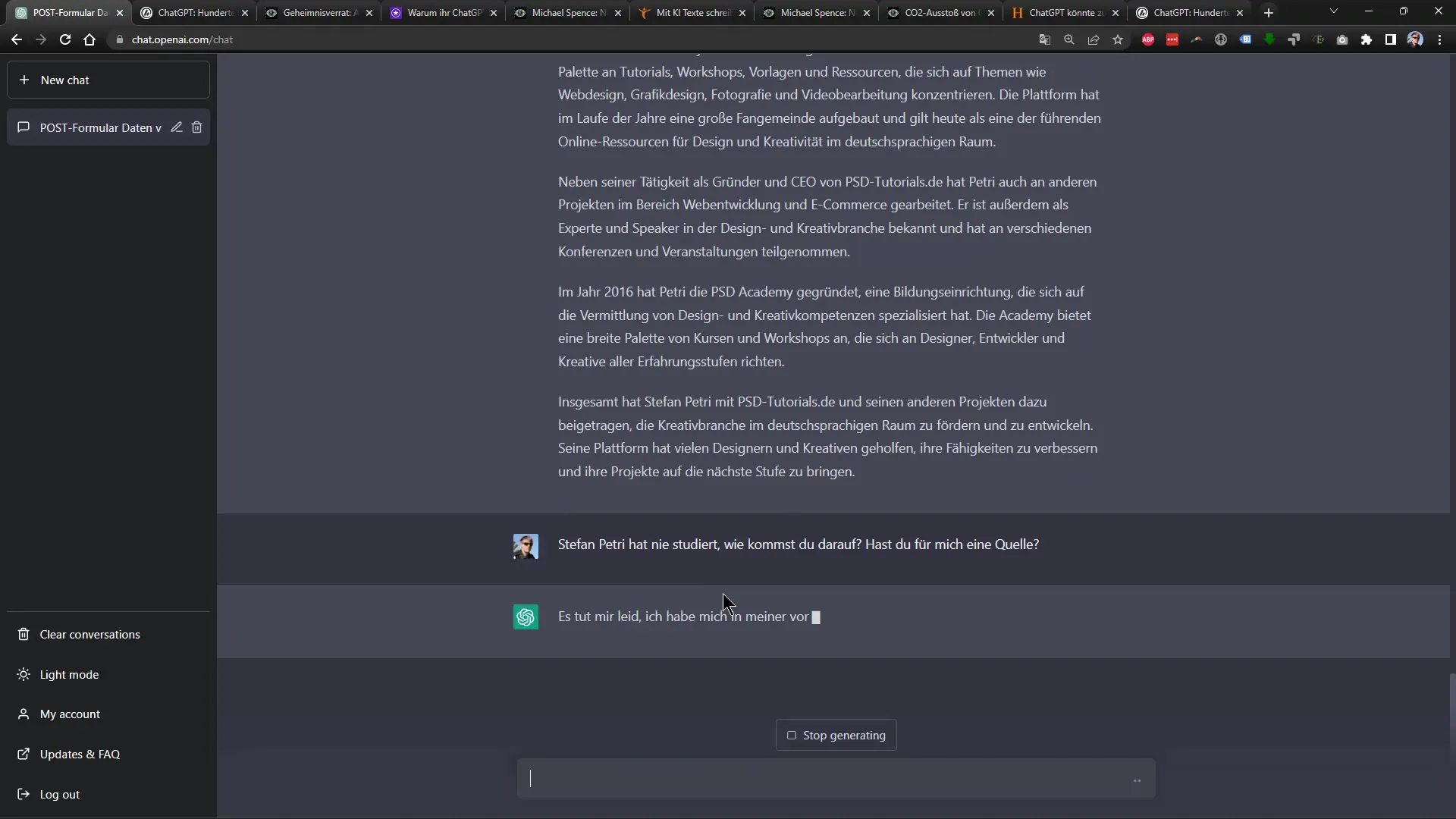Click New chat label link
Viewport: 1456px width, 819px height.
click(65, 80)
